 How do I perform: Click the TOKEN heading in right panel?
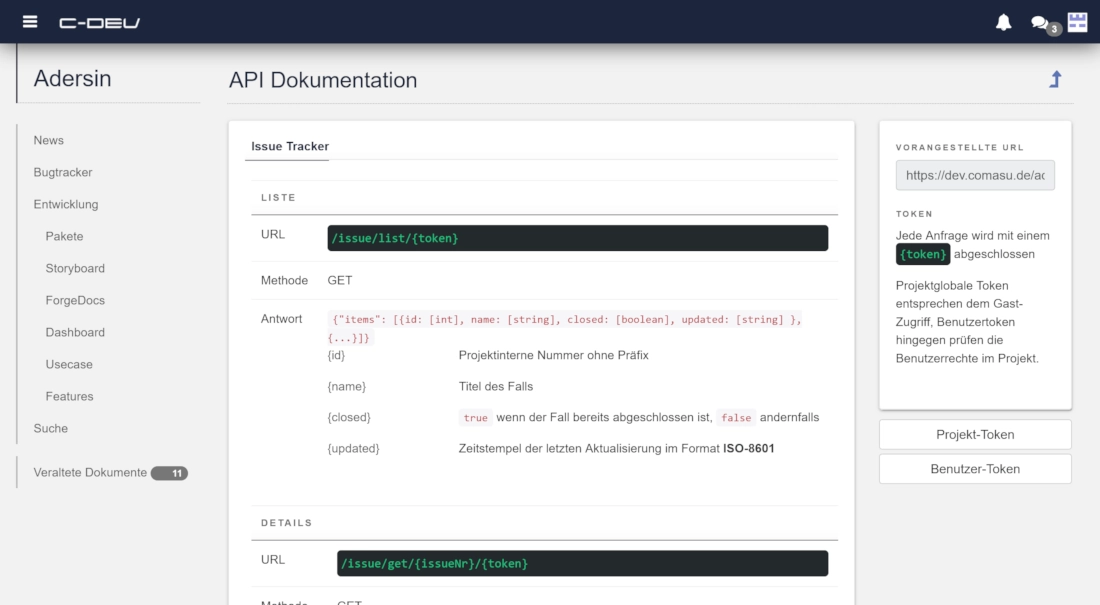[x=914, y=214]
